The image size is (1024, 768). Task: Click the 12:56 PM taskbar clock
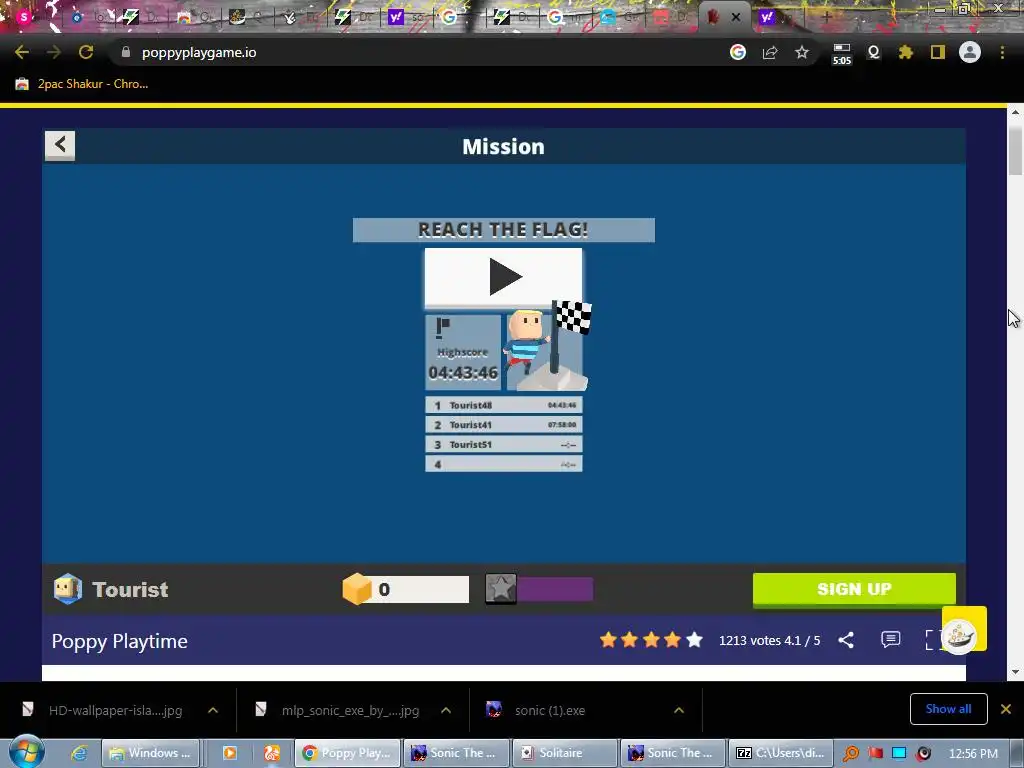[973, 753]
